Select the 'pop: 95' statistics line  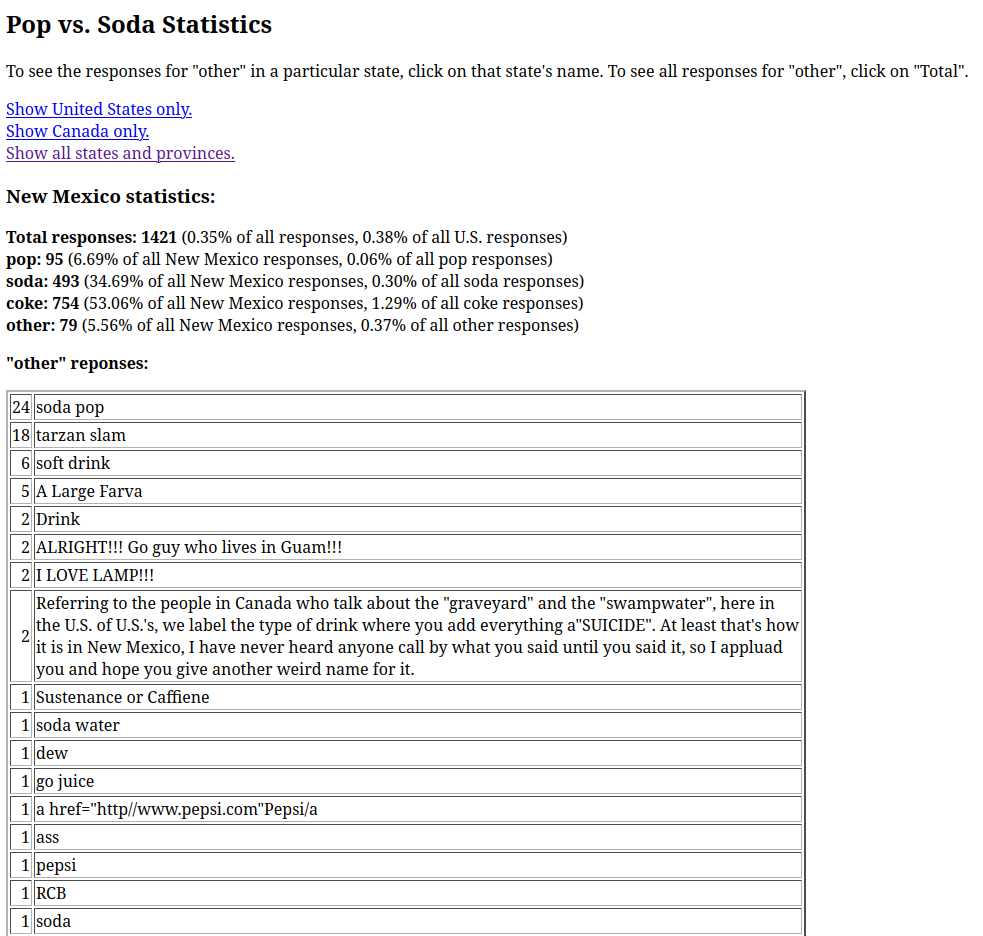[280, 259]
